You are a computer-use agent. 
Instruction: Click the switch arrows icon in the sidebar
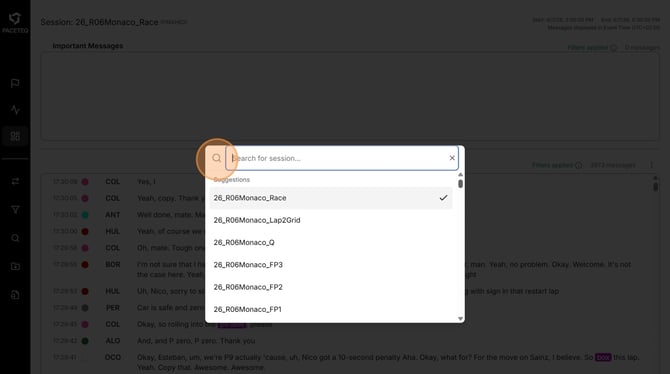pyautogui.click(x=15, y=182)
